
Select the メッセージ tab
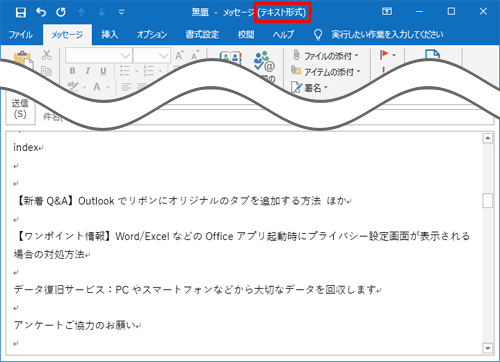coord(67,34)
